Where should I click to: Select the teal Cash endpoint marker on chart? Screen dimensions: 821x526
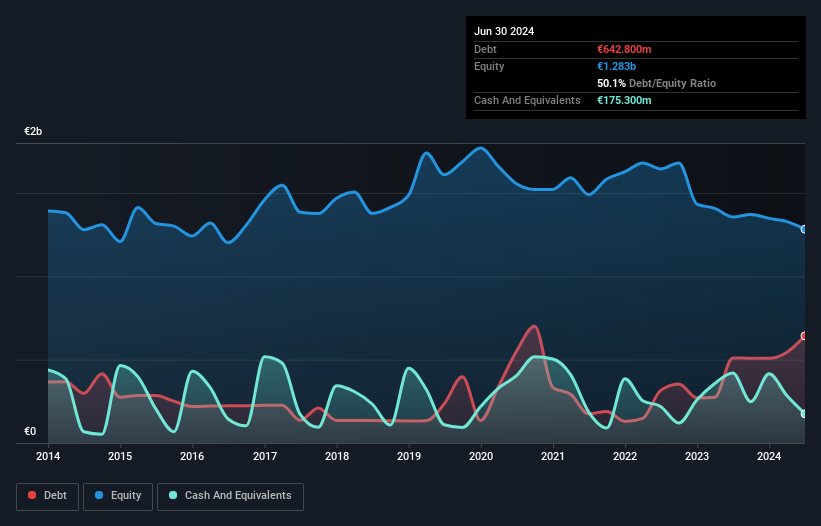click(x=804, y=413)
